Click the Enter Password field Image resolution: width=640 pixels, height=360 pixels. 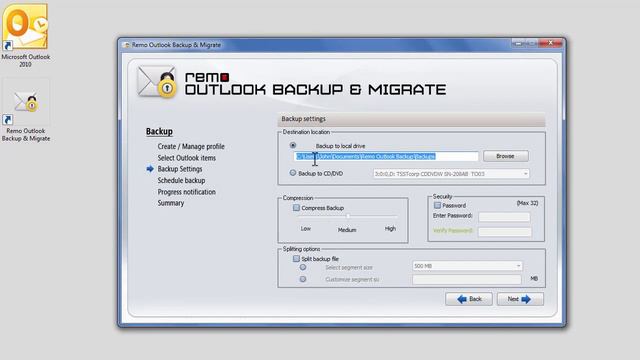click(x=504, y=217)
